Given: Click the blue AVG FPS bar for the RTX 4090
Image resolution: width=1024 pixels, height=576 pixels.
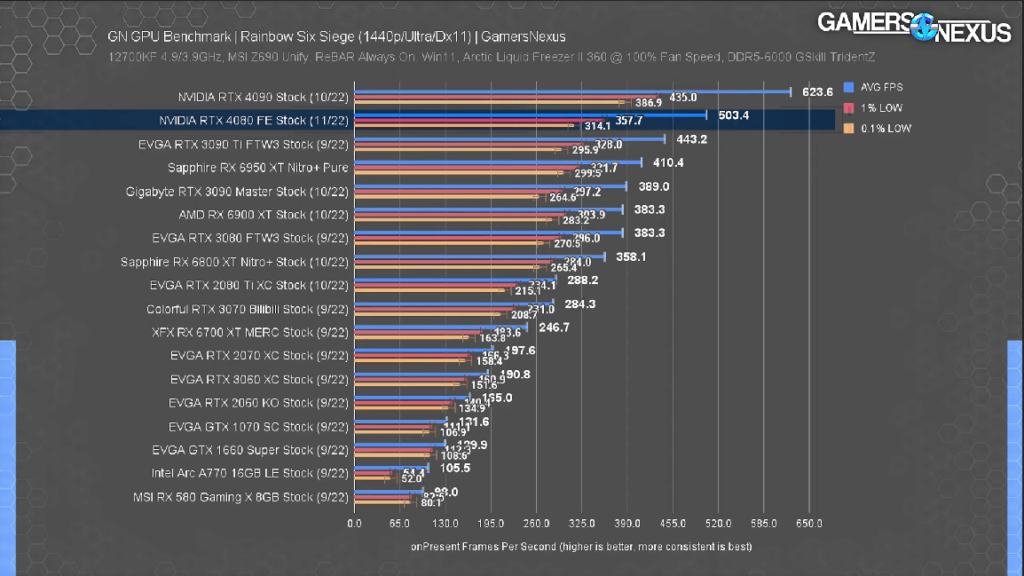Looking at the screenshot, I should pyautogui.click(x=573, y=91).
